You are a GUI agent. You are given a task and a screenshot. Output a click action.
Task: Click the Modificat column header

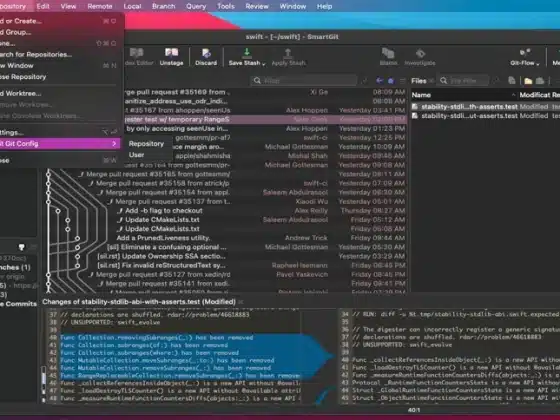coord(534,95)
